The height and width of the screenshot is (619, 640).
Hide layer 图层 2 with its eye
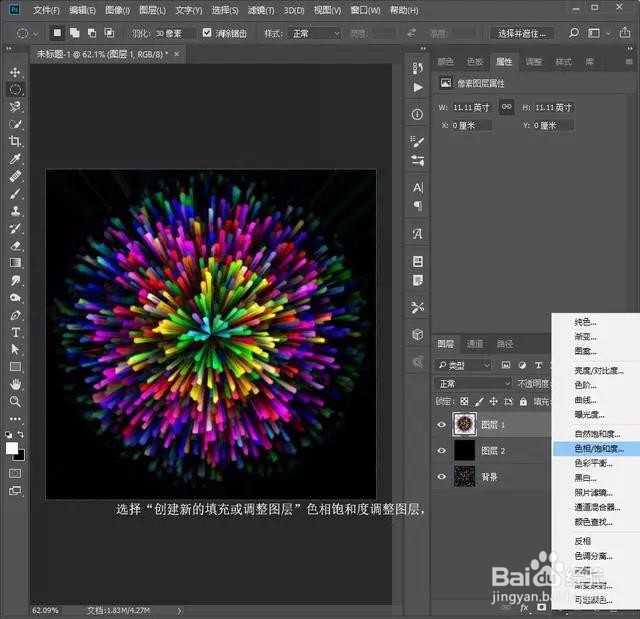441,450
